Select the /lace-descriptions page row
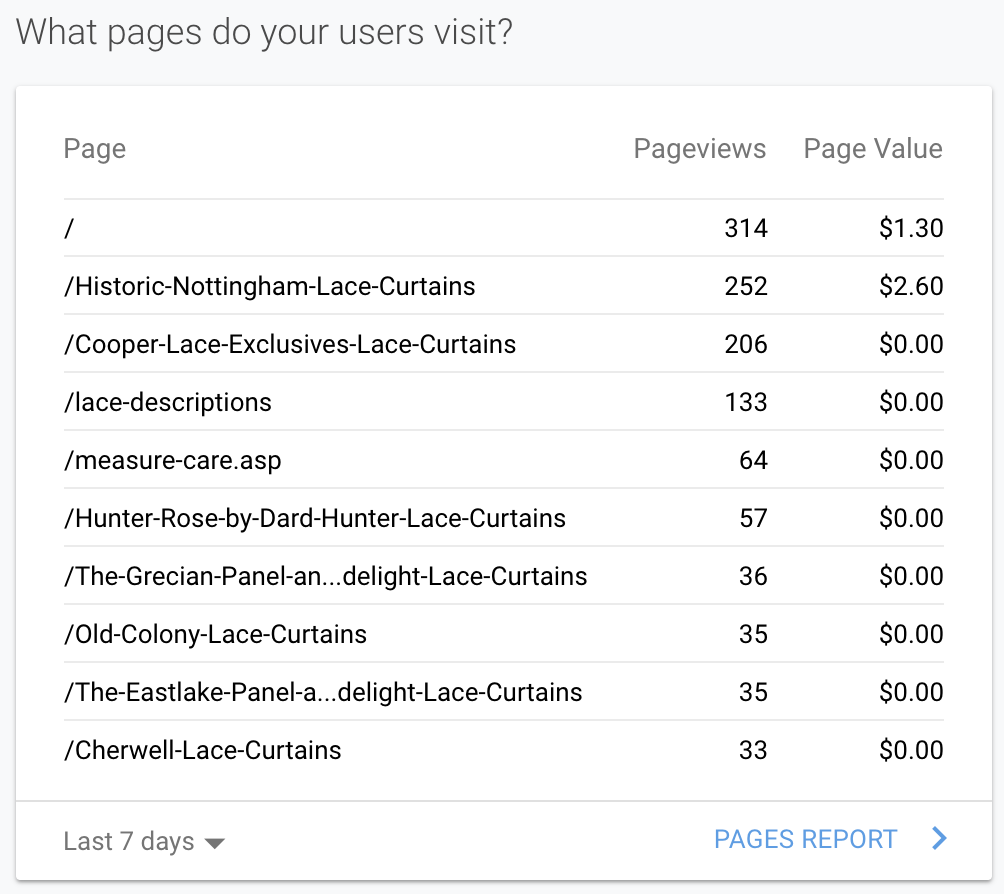Screen dimensions: 1004x894 coord(167,402)
